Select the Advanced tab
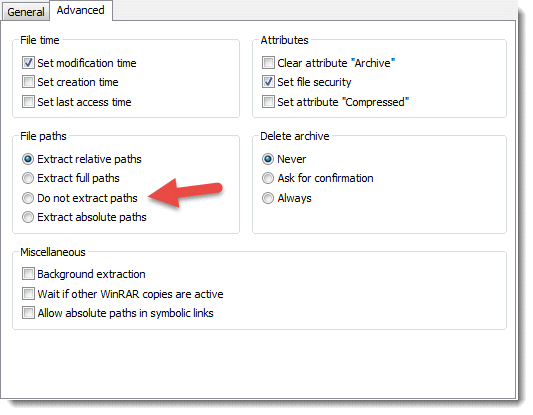 [x=81, y=10]
